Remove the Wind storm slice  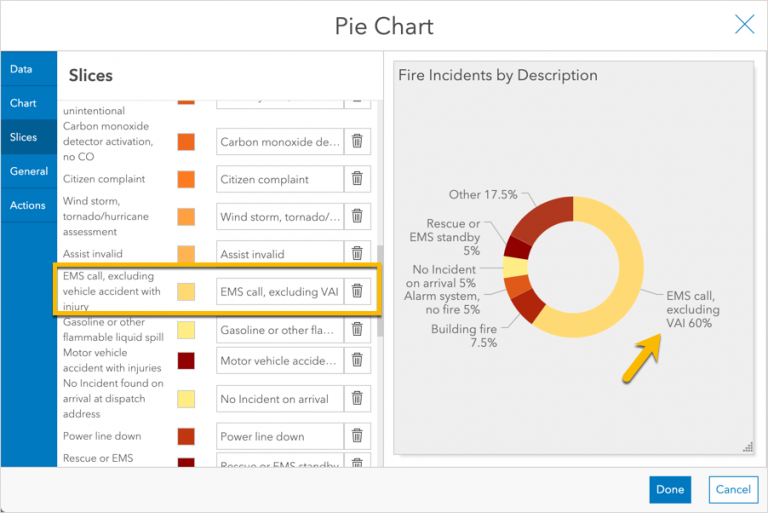pyautogui.click(x=357, y=216)
